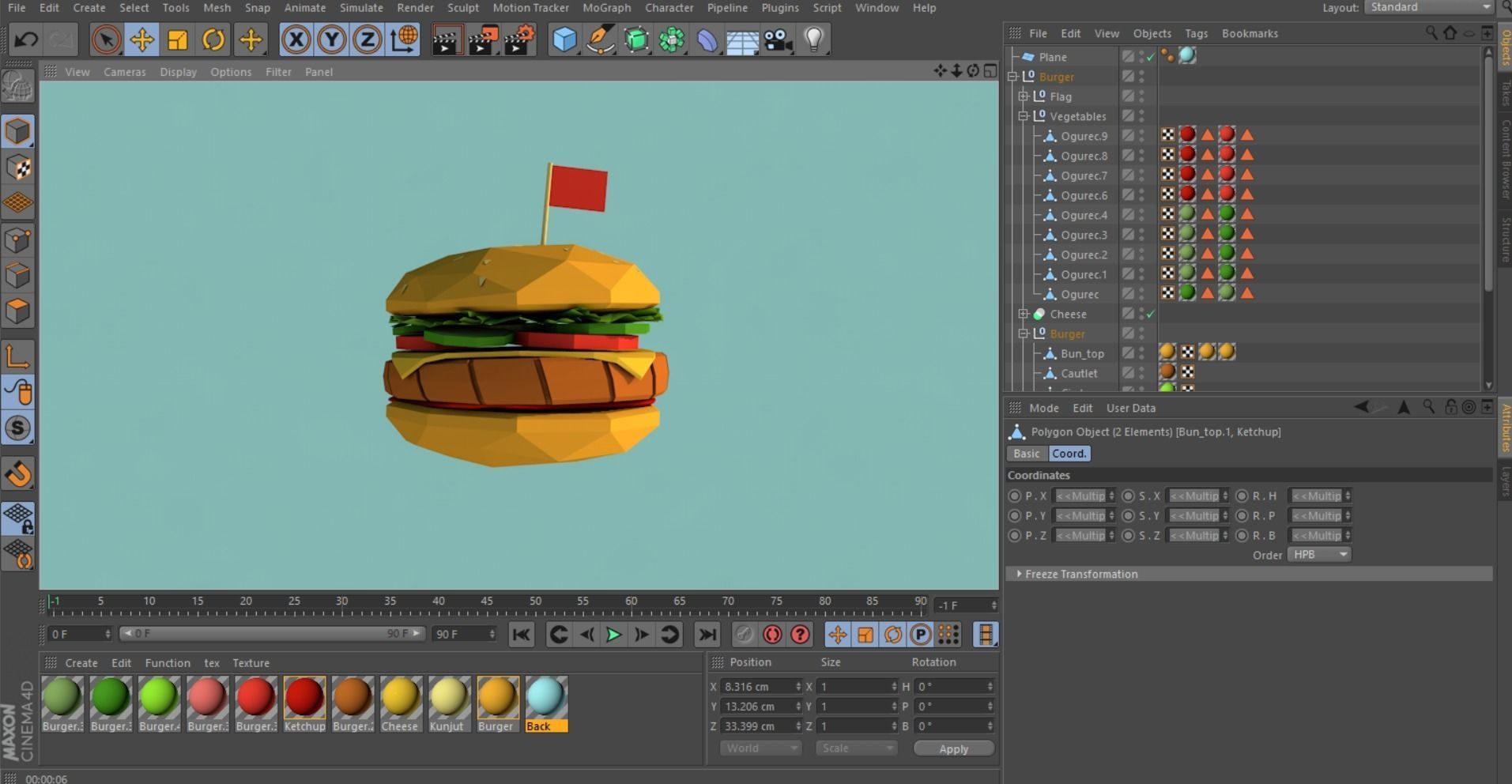Viewport: 1512px width, 784px height.
Task: Open the World coordinate dropdown
Action: [x=760, y=748]
